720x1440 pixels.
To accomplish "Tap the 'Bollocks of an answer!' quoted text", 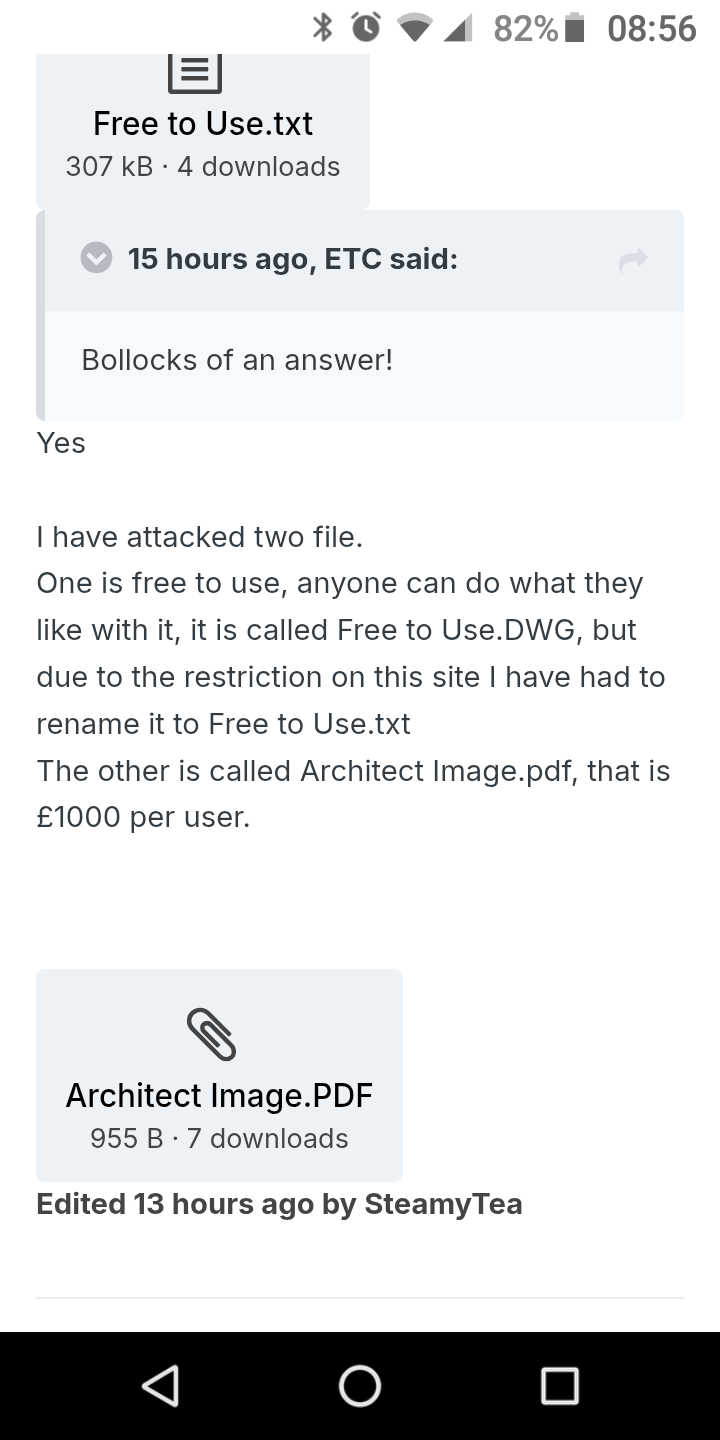I will click(237, 360).
